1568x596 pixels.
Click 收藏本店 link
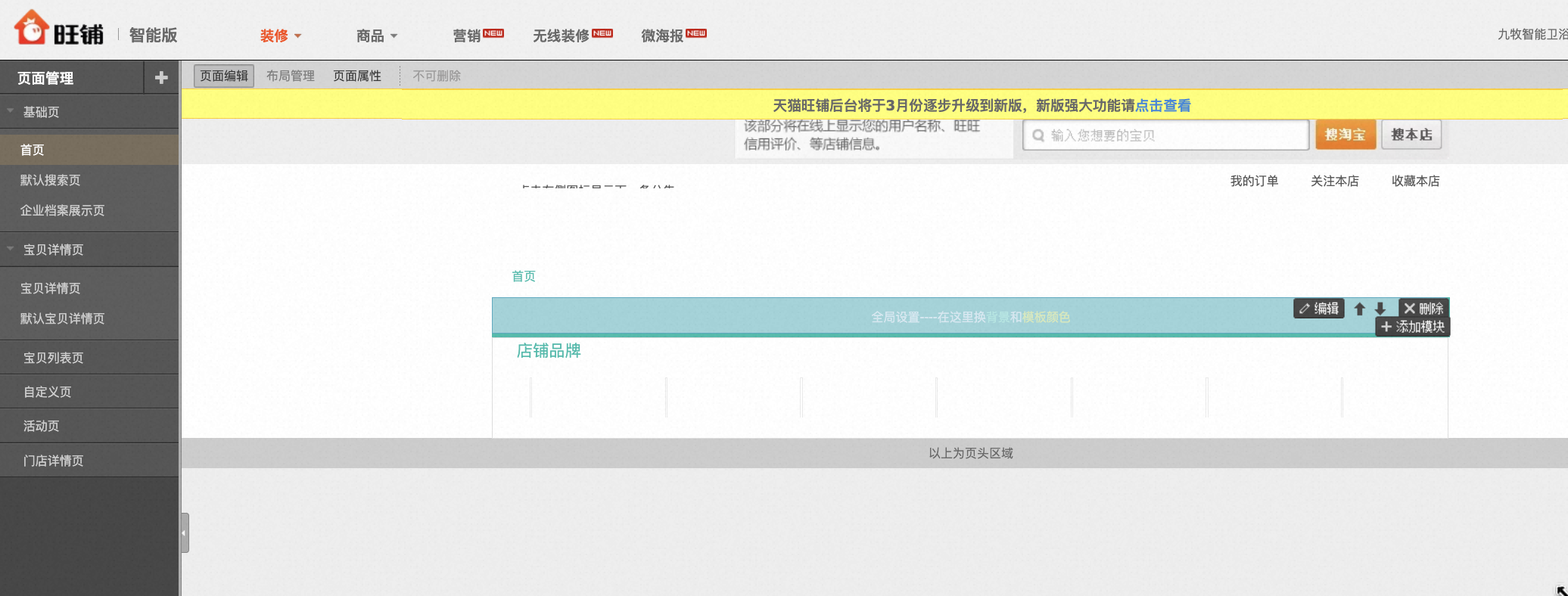click(1416, 181)
